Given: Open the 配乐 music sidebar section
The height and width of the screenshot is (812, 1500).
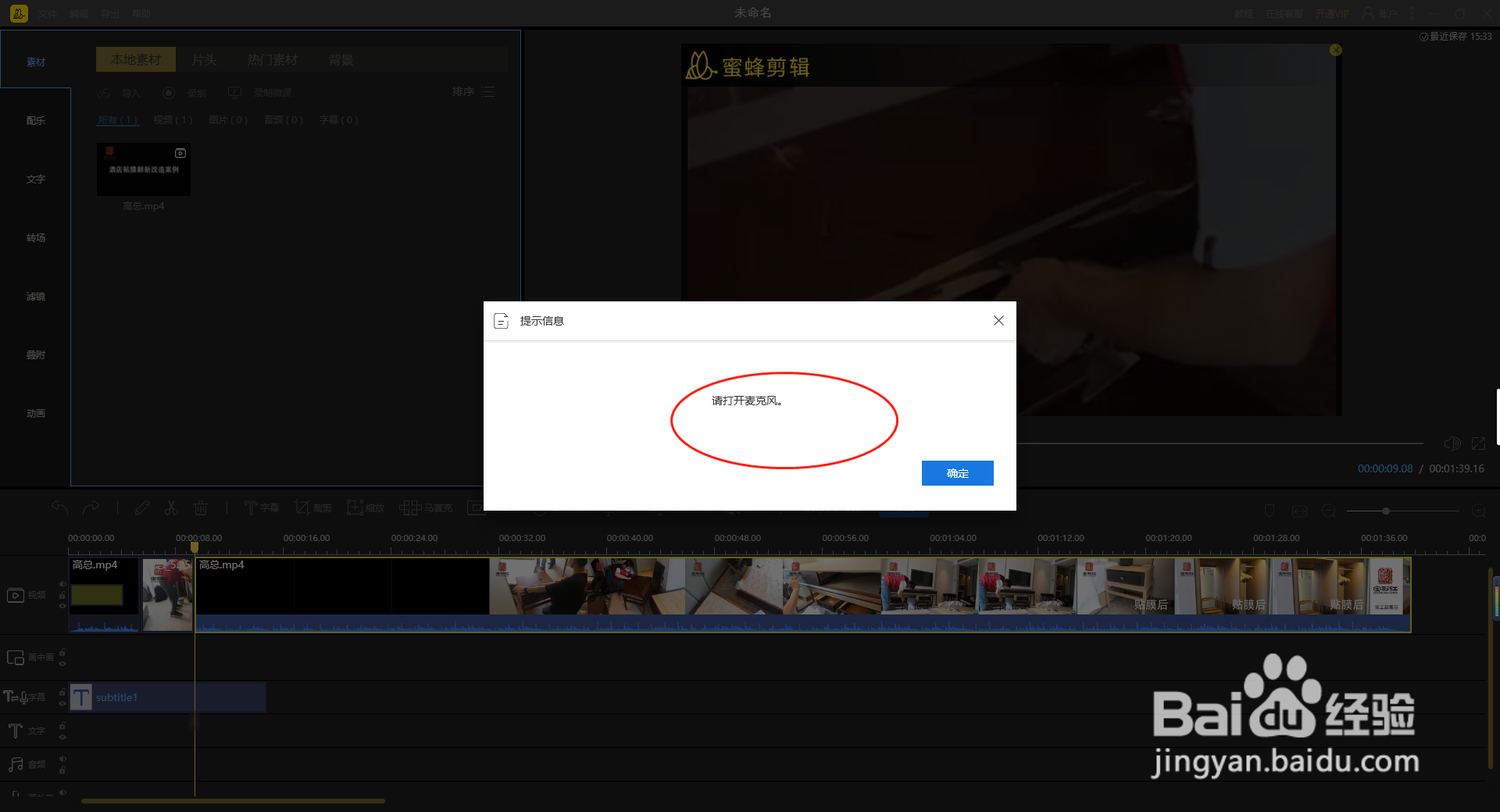Looking at the screenshot, I should coord(36,121).
